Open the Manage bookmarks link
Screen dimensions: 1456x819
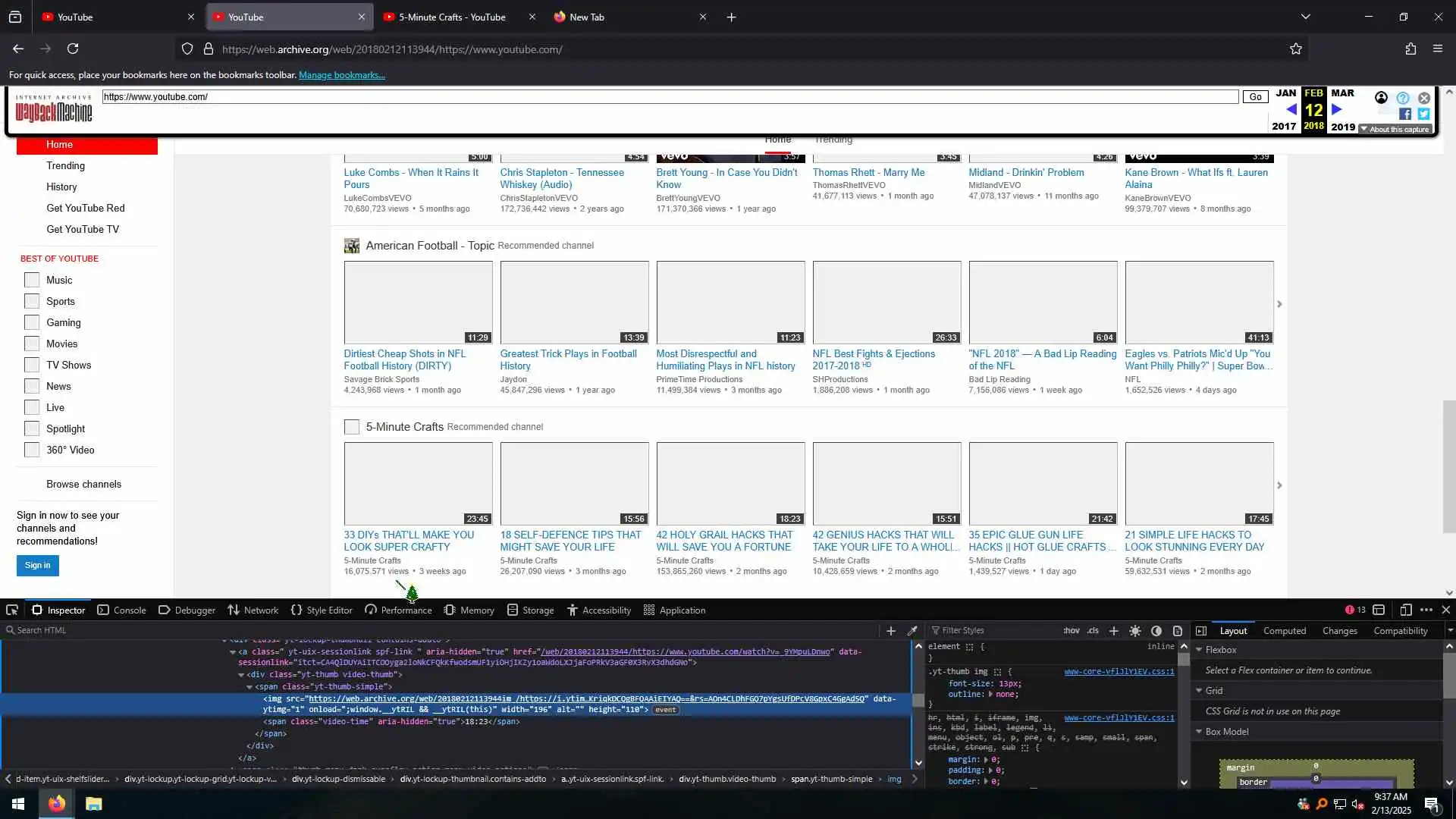pyautogui.click(x=341, y=75)
